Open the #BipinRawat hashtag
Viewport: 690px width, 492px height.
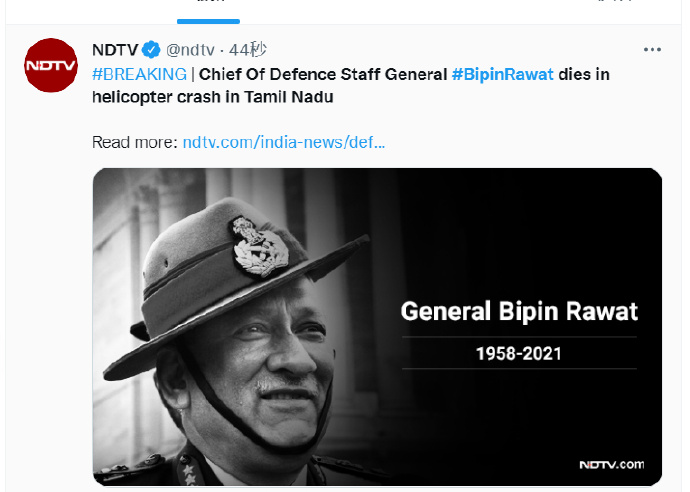pos(503,74)
